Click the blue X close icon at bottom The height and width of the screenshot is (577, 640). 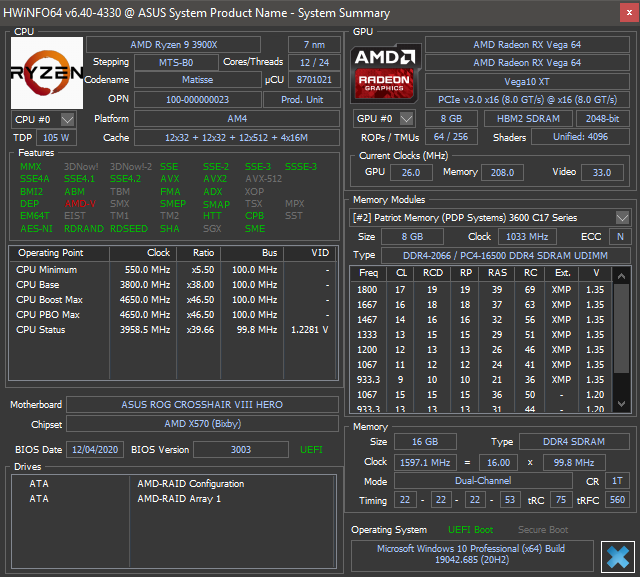click(x=618, y=557)
